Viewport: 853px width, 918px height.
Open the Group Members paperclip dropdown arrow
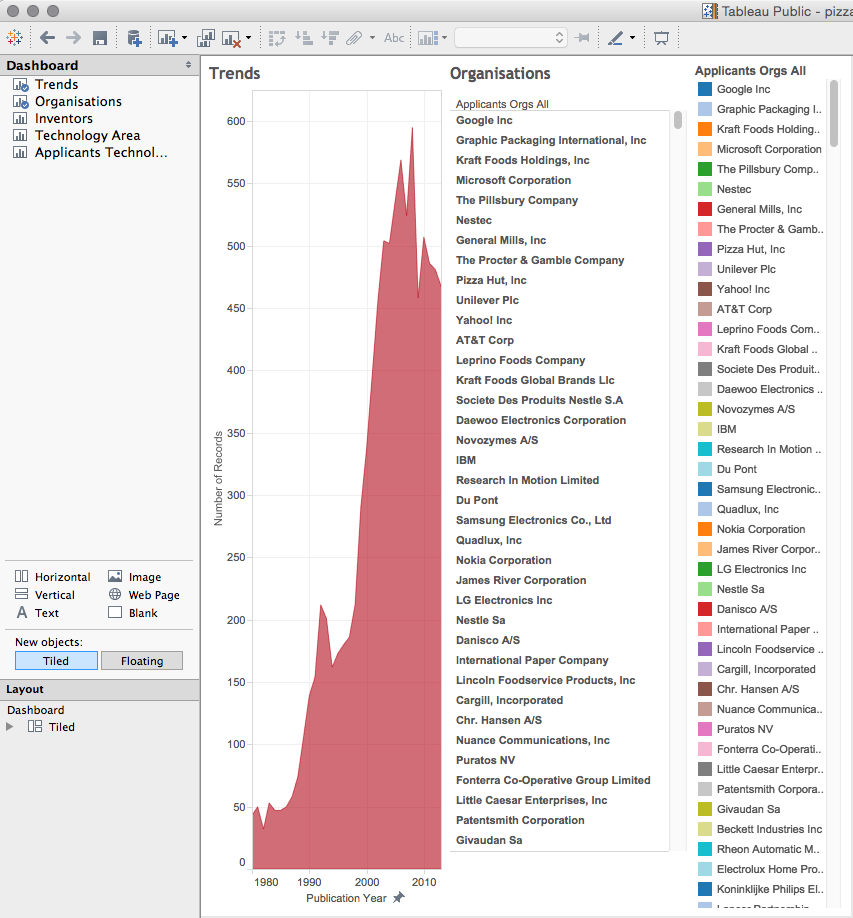pyautogui.click(x=372, y=38)
